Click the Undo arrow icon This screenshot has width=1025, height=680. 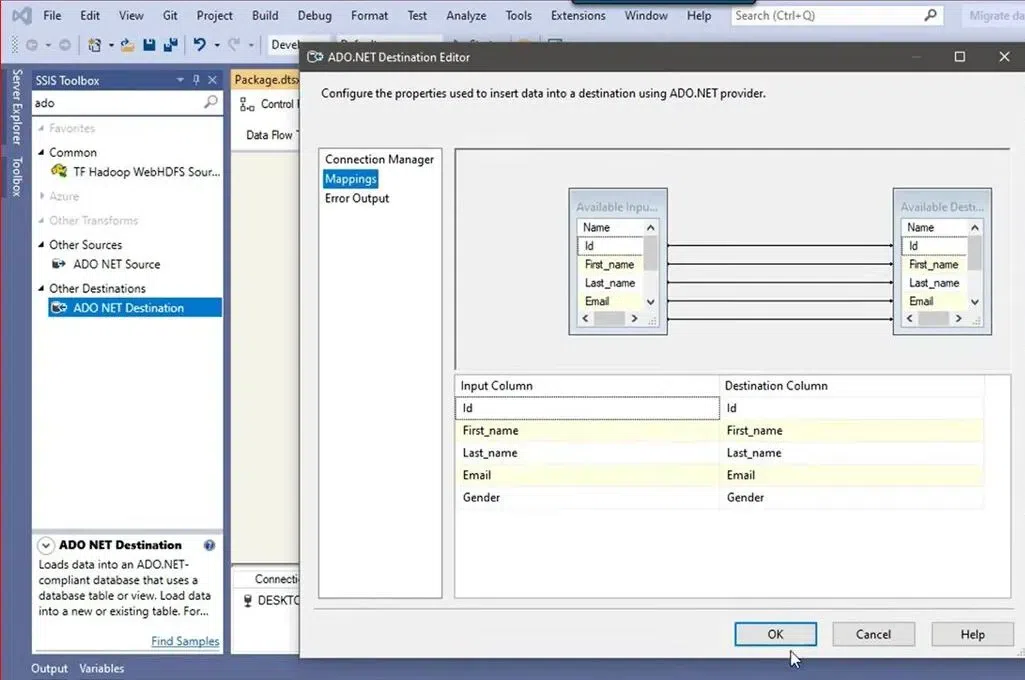(x=199, y=45)
